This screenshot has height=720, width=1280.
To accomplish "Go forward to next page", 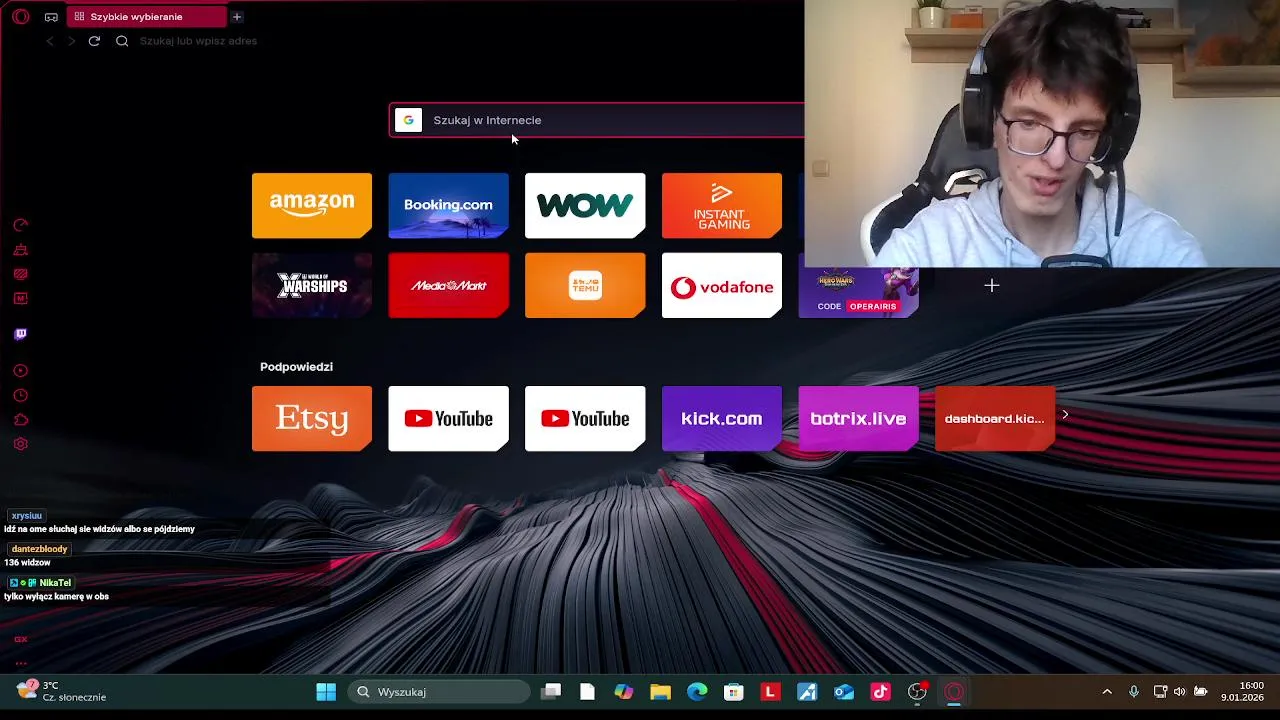I will pyautogui.click(x=72, y=41).
